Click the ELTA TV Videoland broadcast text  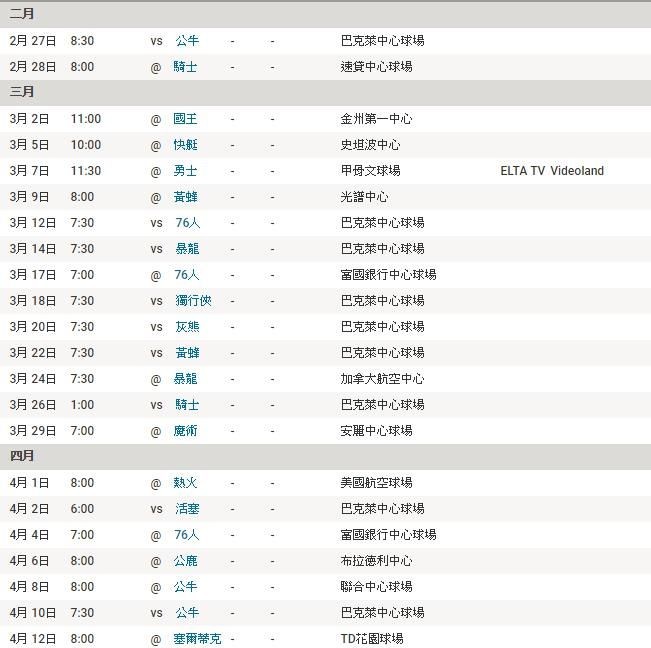click(x=552, y=171)
